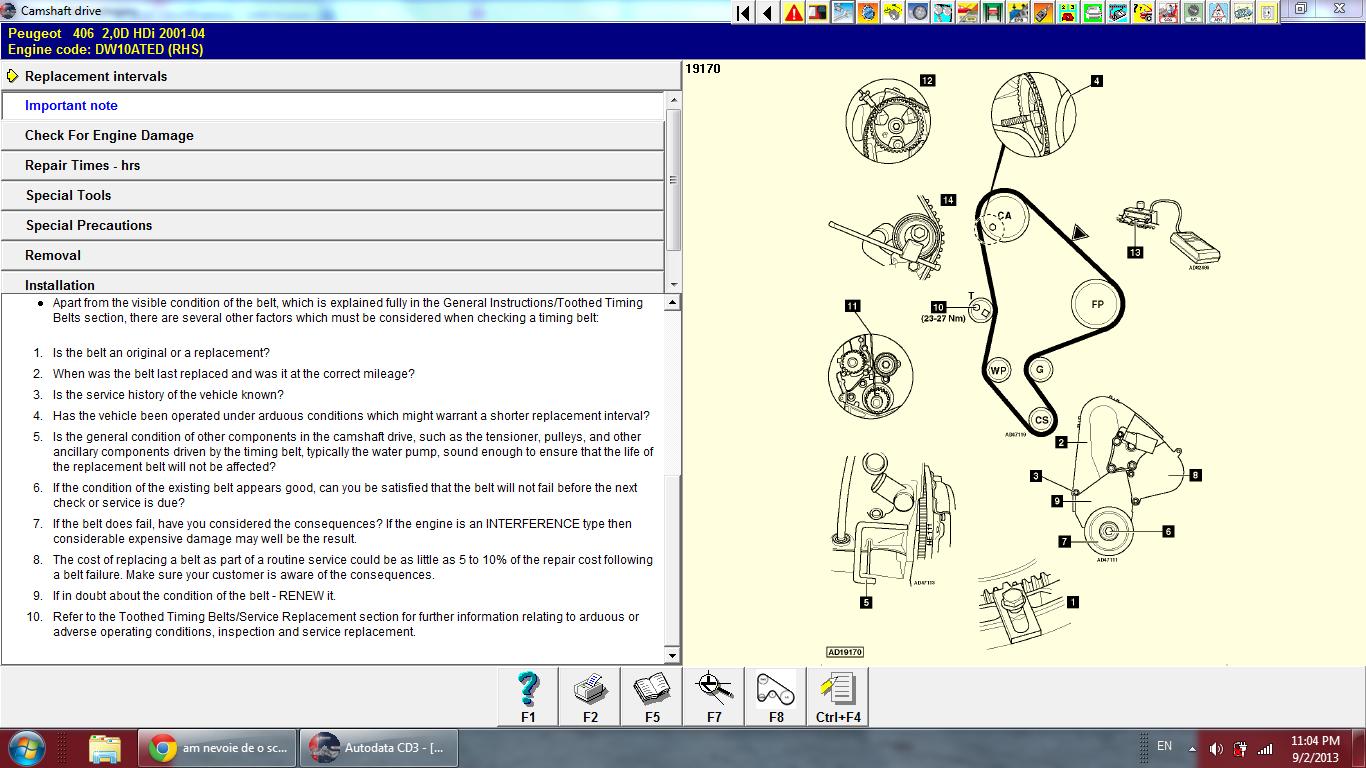Open Repair Times - hrs section

(x=332, y=165)
